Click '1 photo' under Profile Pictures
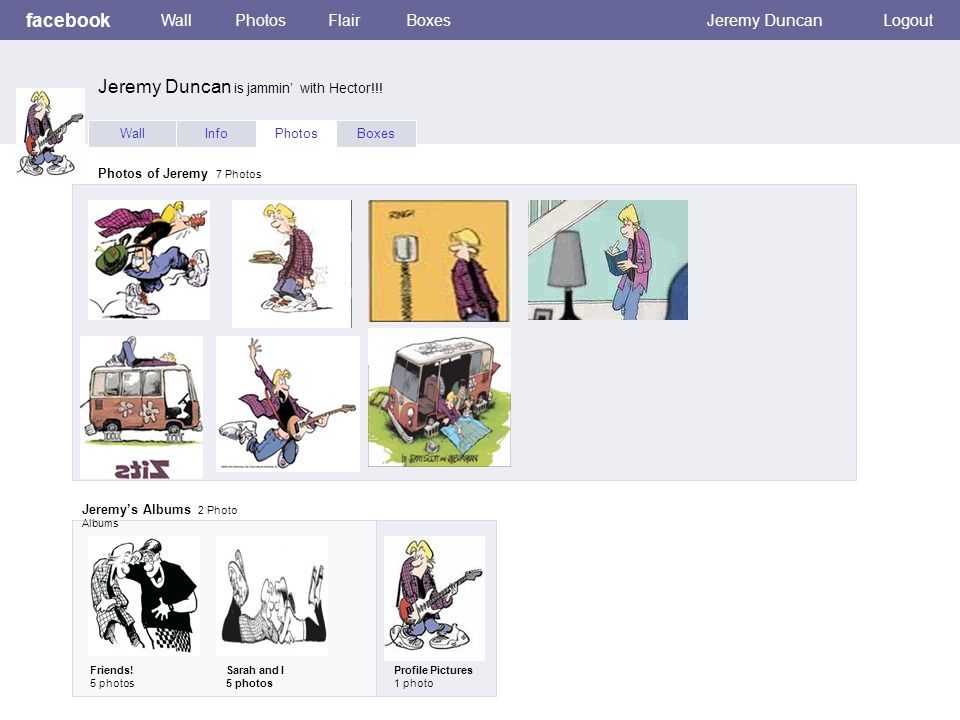 (x=414, y=683)
